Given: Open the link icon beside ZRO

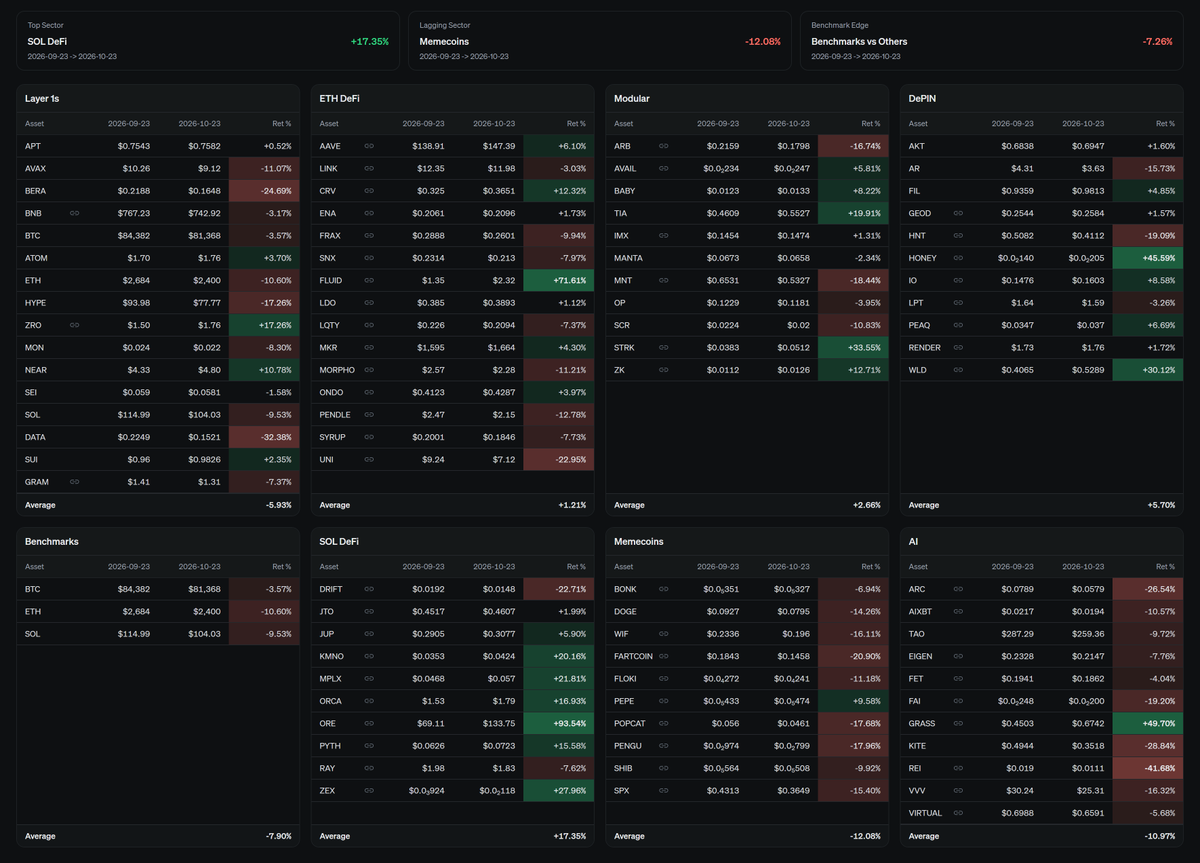Looking at the screenshot, I should tap(75, 325).
